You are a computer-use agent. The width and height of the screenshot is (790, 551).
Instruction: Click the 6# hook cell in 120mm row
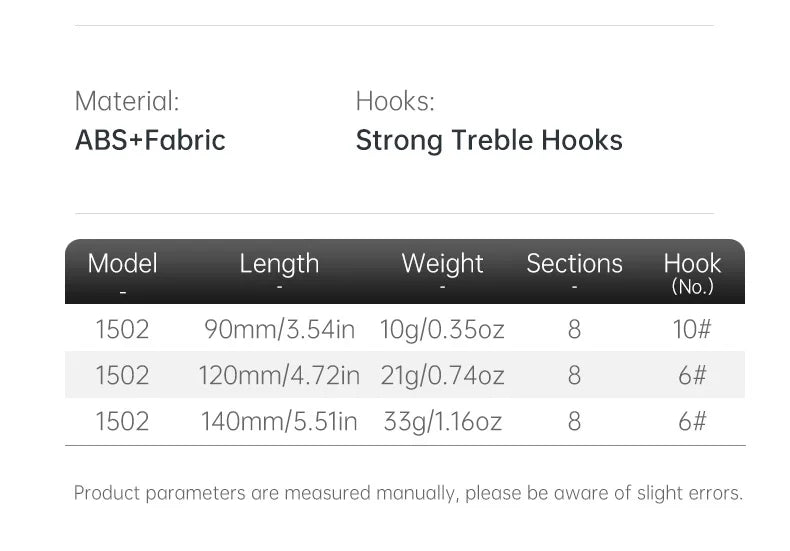[692, 375]
